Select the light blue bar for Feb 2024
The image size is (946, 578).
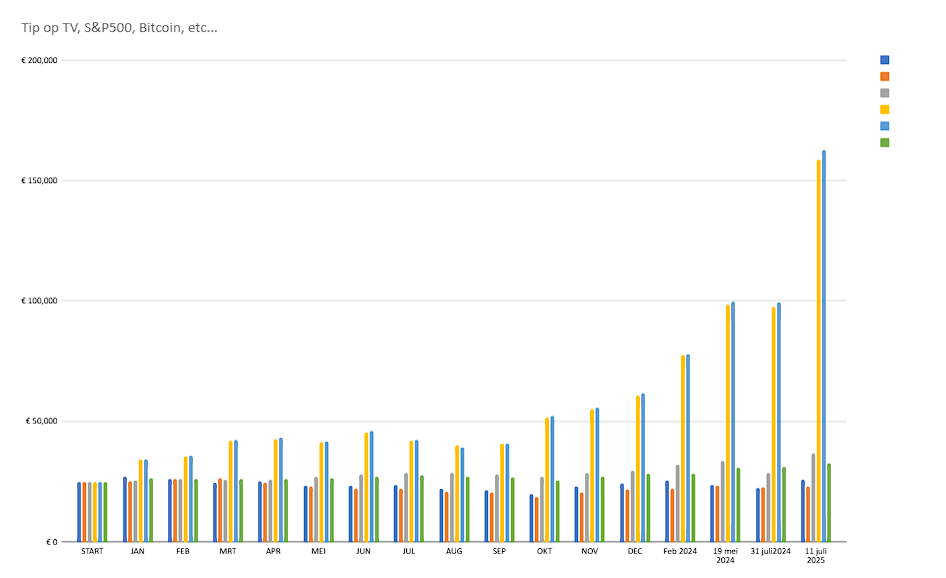coord(688,448)
